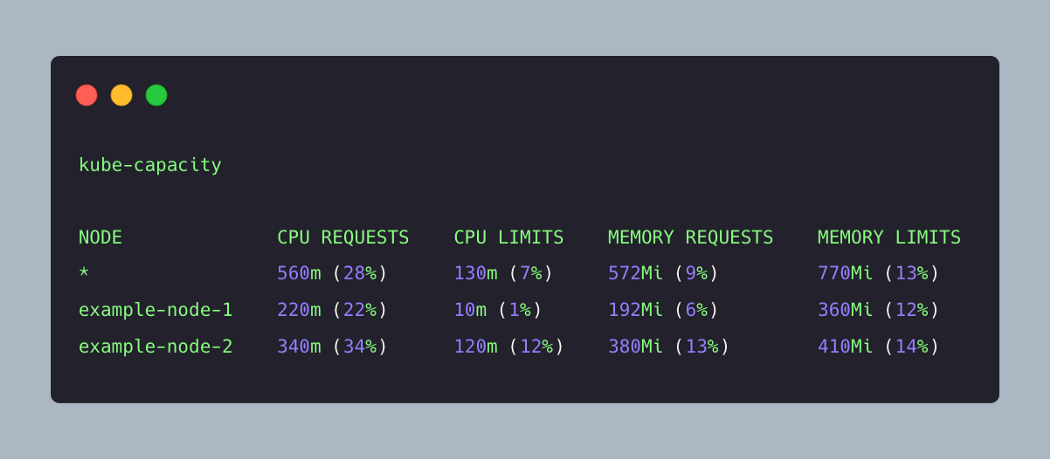Screen dimensions: 1050x459
Task: Click the asterisk totals row label
Action: (84, 273)
